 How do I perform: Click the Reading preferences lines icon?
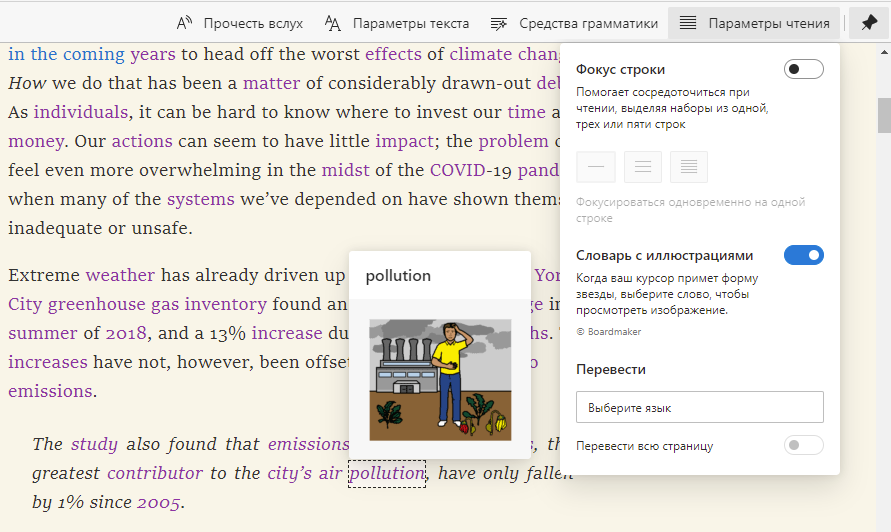tap(688, 23)
